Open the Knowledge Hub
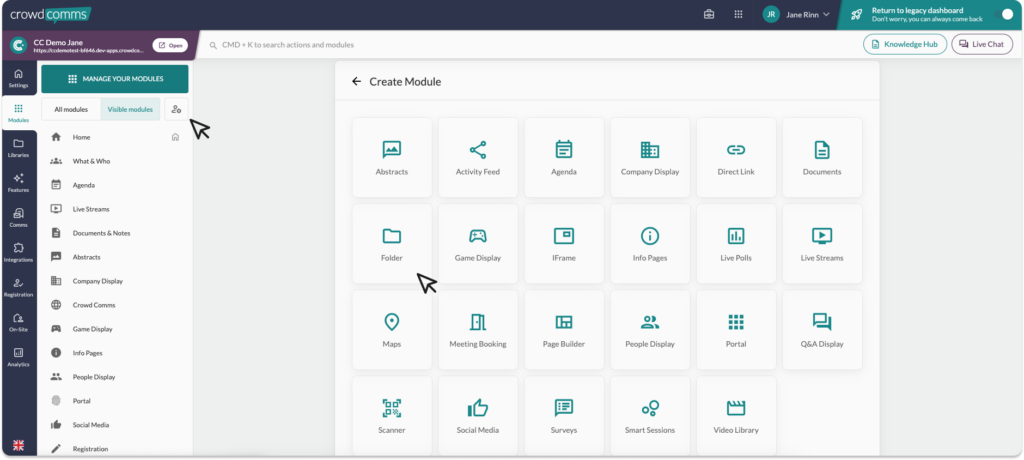 (x=904, y=45)
